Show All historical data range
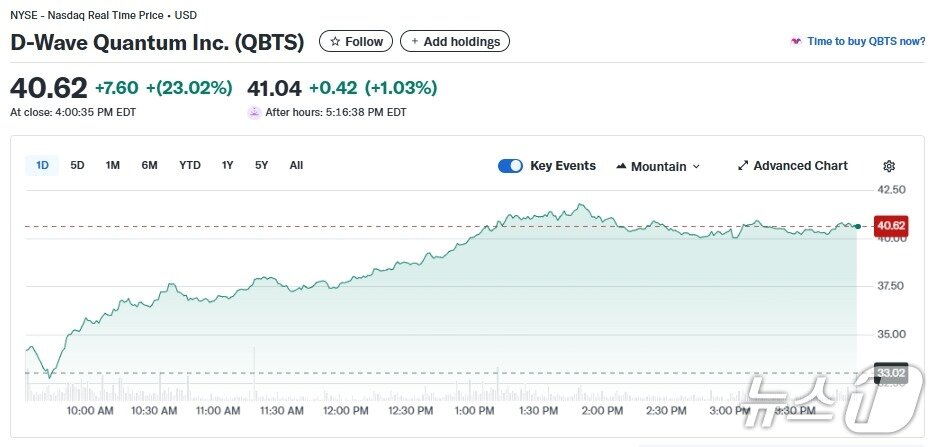 [296, 165]
